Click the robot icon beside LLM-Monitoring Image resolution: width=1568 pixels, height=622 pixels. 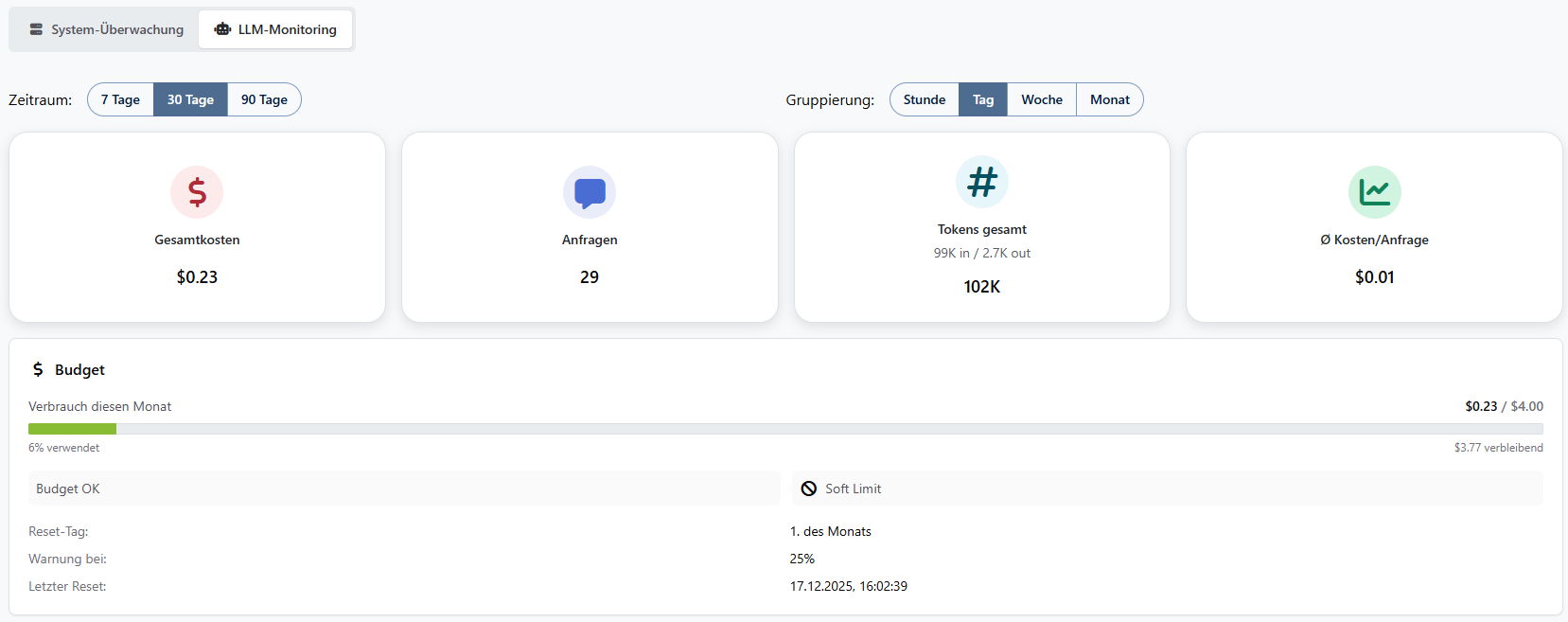pos(222,29)
